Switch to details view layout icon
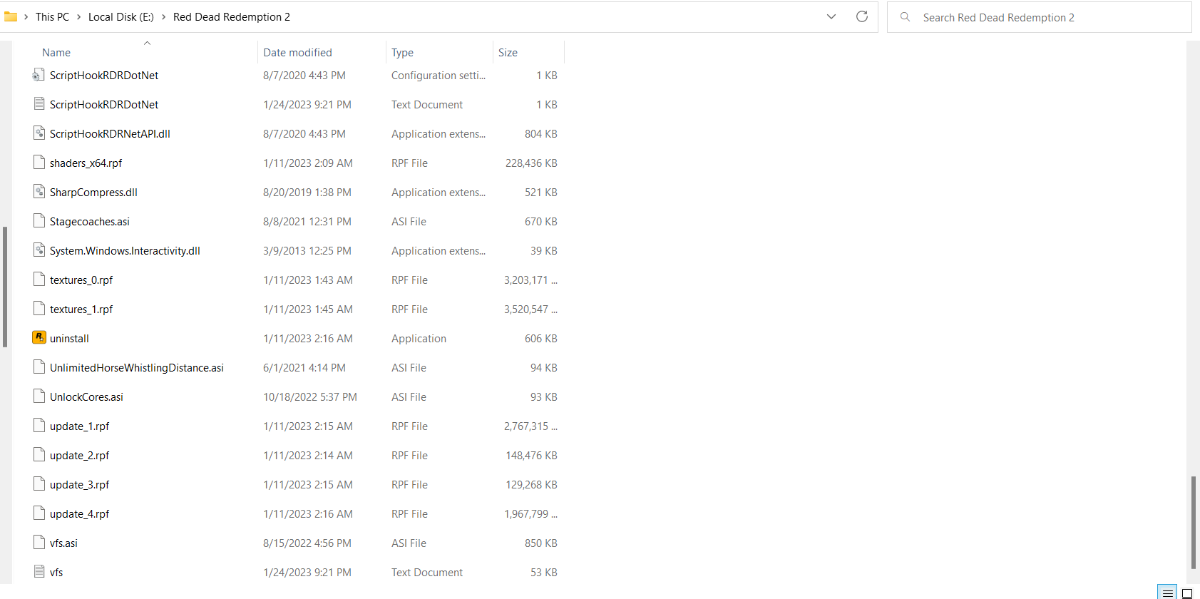 (x=1166, y=593)
